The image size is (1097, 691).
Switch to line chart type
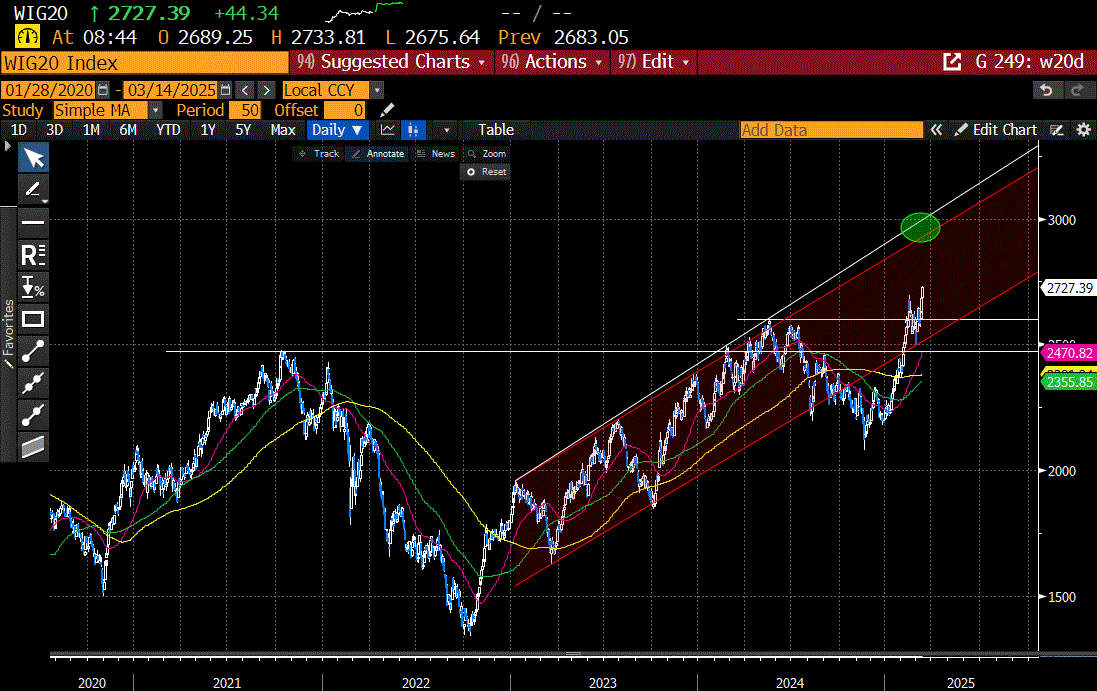(x=388, y=130)
